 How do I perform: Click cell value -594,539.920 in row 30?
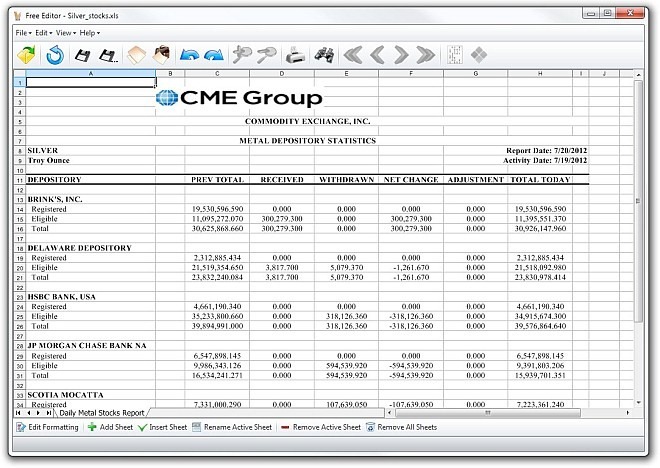pos(411,365)
